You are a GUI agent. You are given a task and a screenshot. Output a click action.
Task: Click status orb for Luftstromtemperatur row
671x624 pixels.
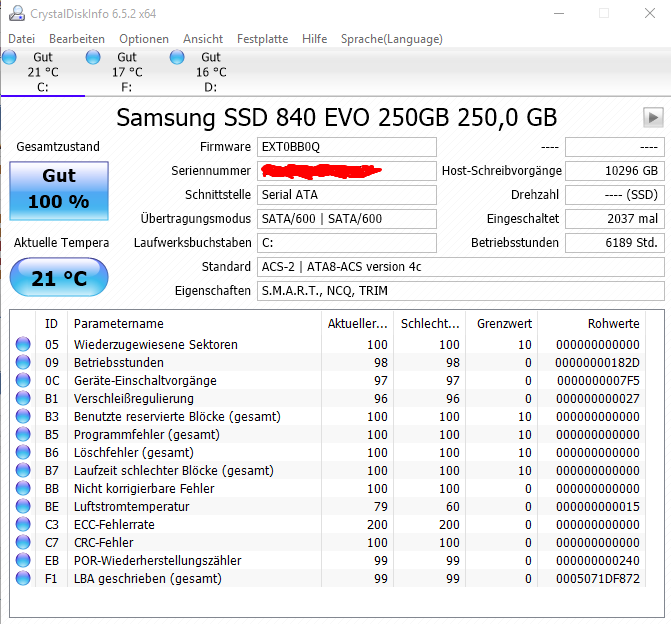point(23,506)
